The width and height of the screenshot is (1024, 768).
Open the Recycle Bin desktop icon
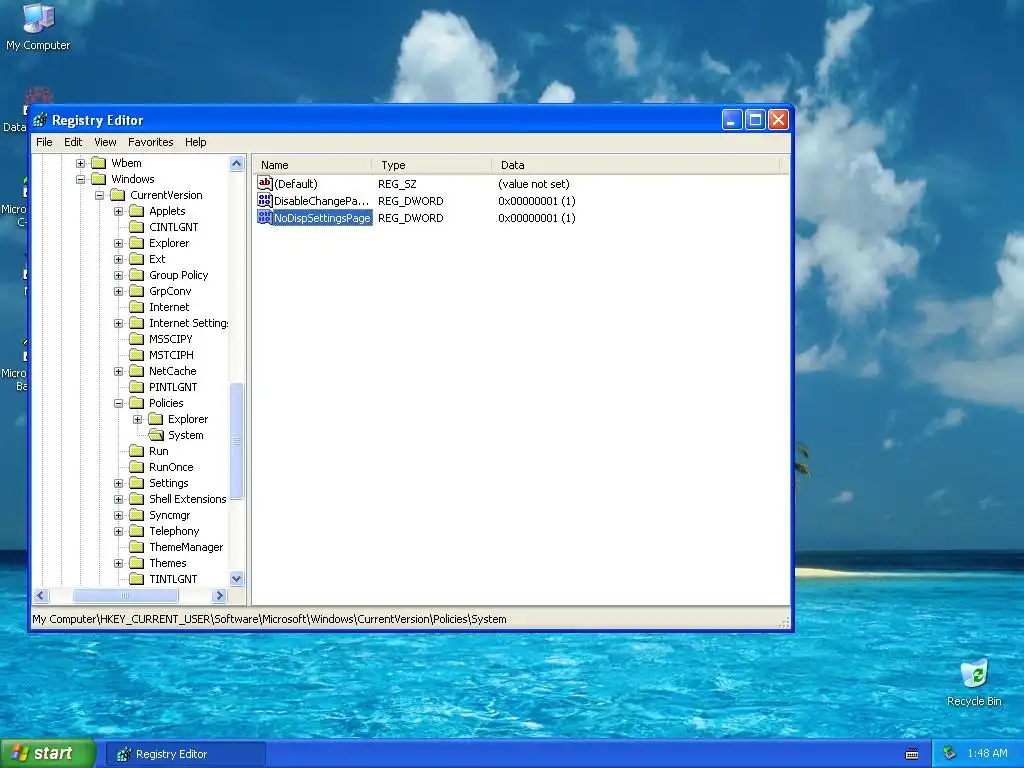(974, 682)
